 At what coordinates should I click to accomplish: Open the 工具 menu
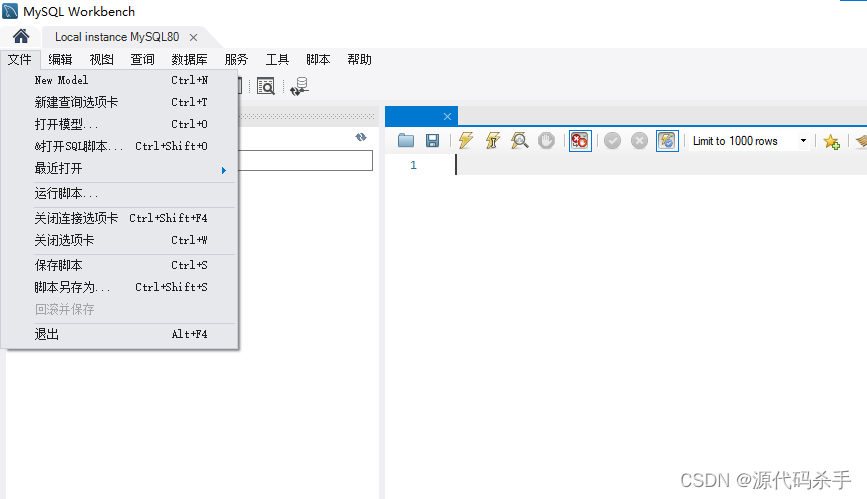(277, 59)
